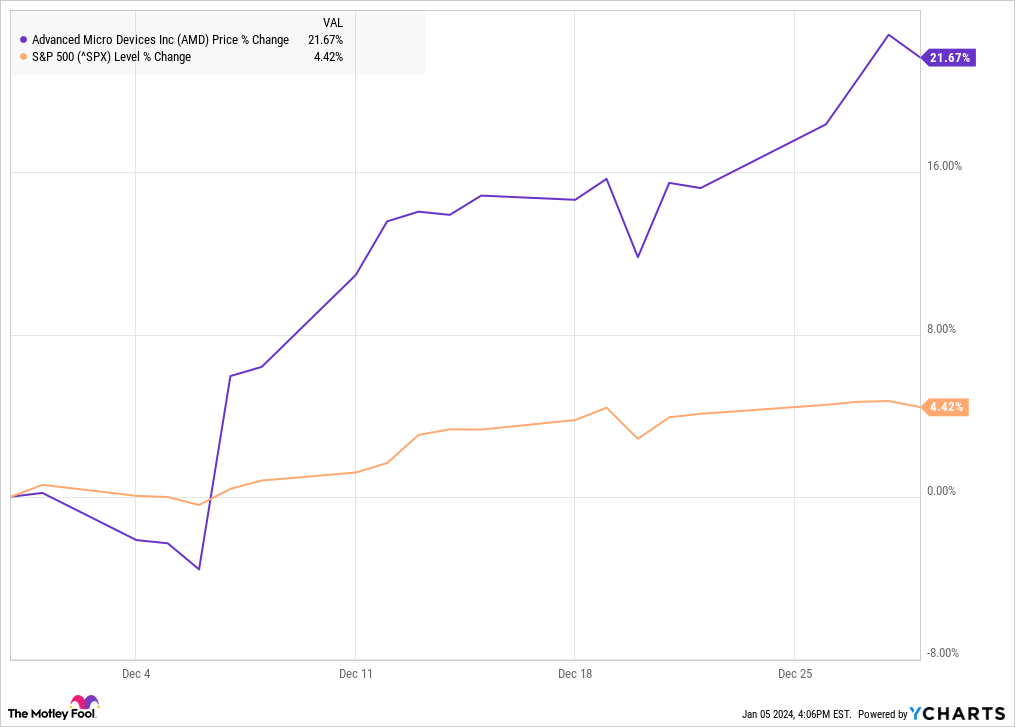Click the 0.00% y-axis label

point(941,491)
